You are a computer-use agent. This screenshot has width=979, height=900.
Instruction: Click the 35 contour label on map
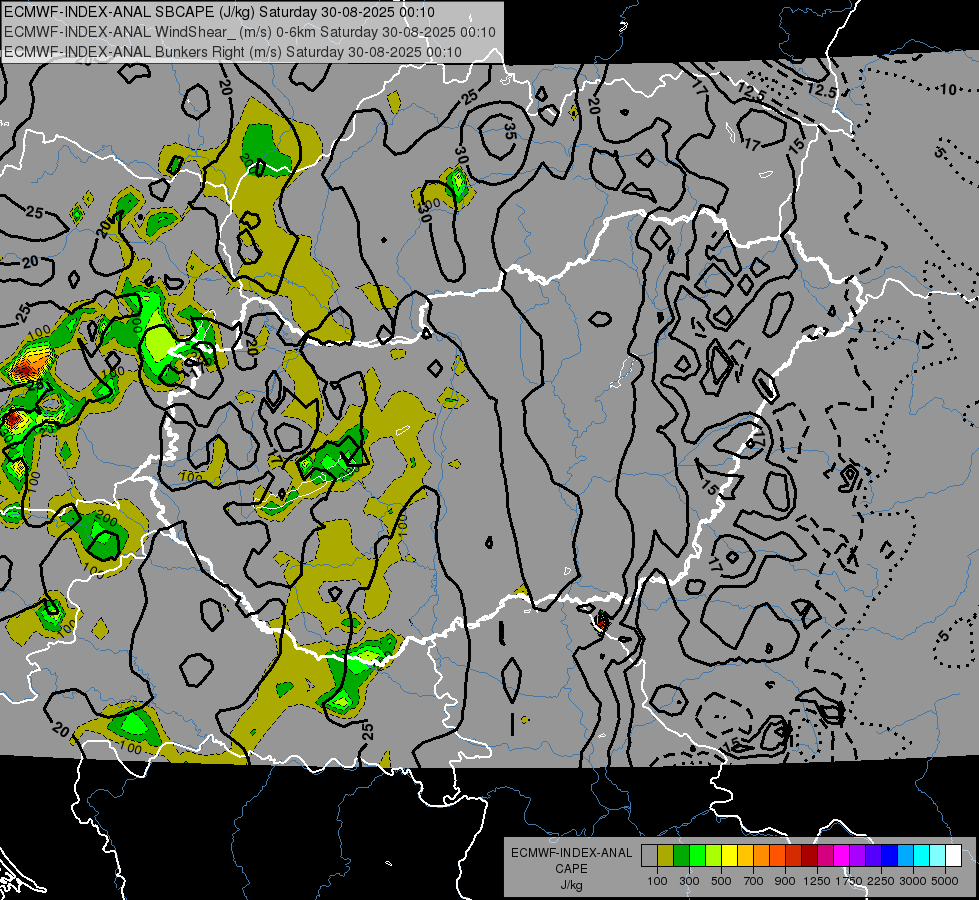pos(510,131)
